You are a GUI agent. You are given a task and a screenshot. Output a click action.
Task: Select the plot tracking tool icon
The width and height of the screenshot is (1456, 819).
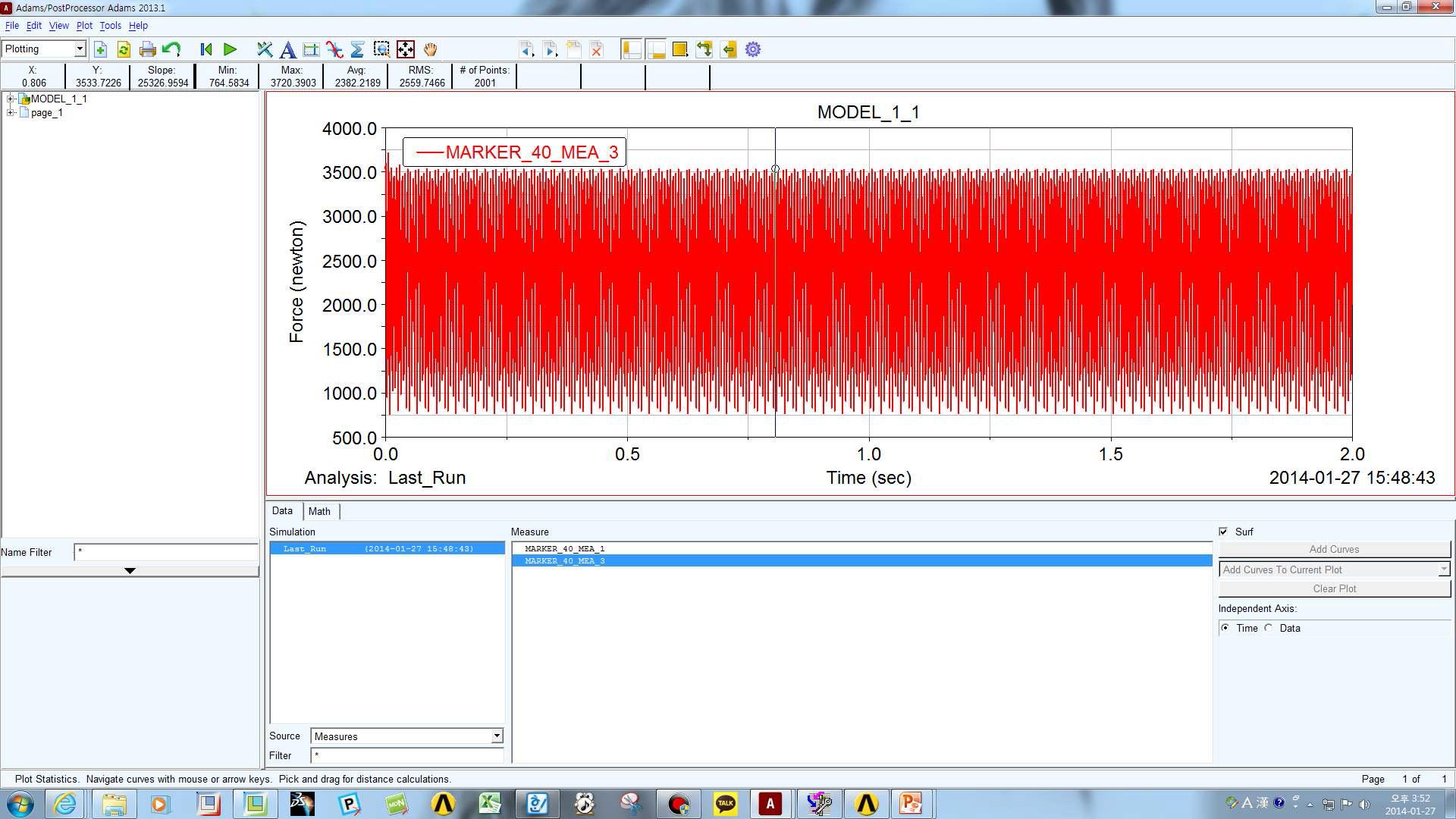pyautogui.click(x=264, y=50)
